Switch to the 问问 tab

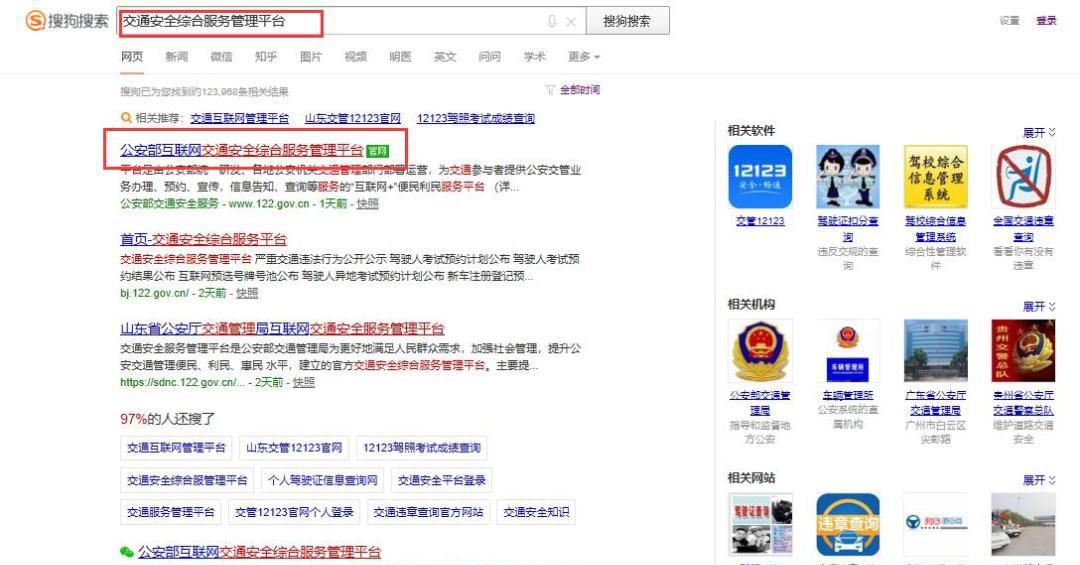pos(490,56)
